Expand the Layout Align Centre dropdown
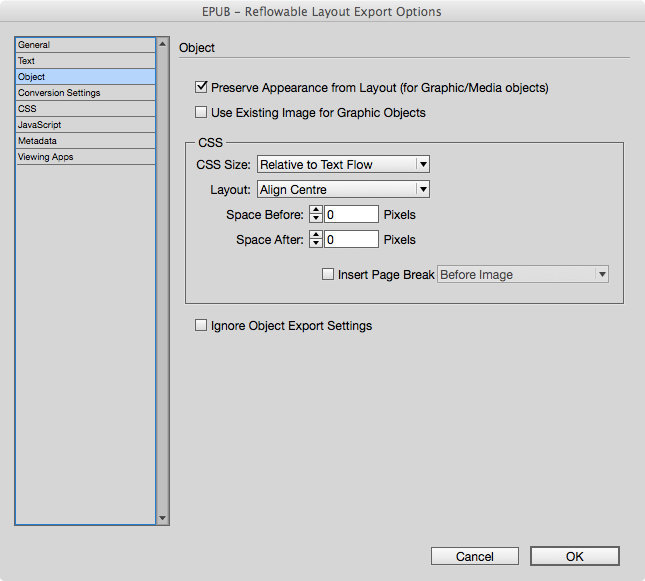The height and width of the screenshot is (581, 645). click(343, 189)
